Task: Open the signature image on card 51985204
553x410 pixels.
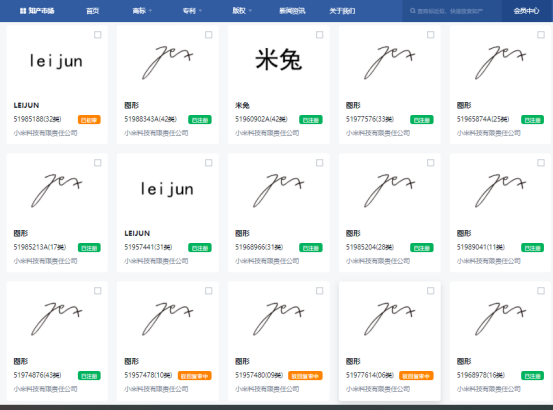Action: tap(390, 190)
